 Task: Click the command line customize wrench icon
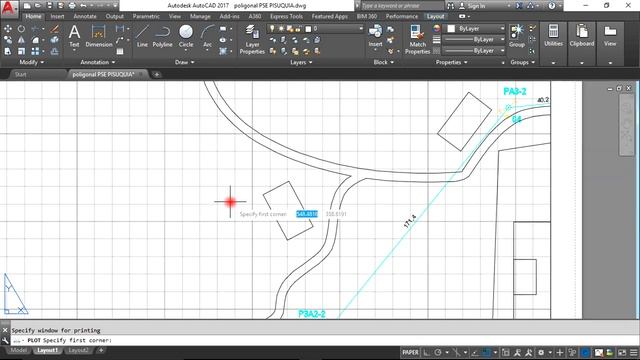click(x=5, y=340)
